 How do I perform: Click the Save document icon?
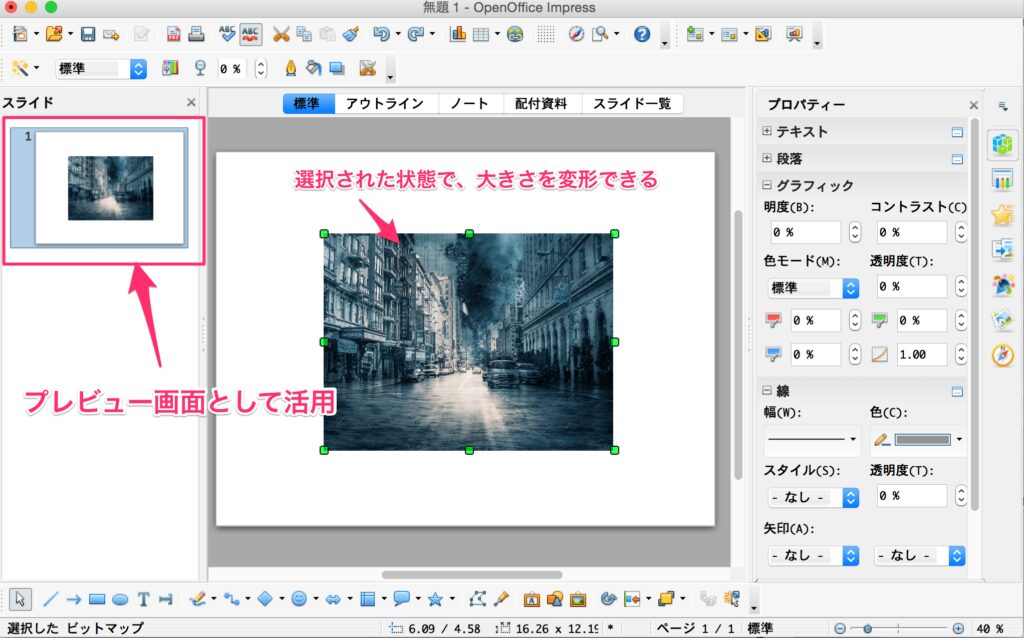pos(88,34)
